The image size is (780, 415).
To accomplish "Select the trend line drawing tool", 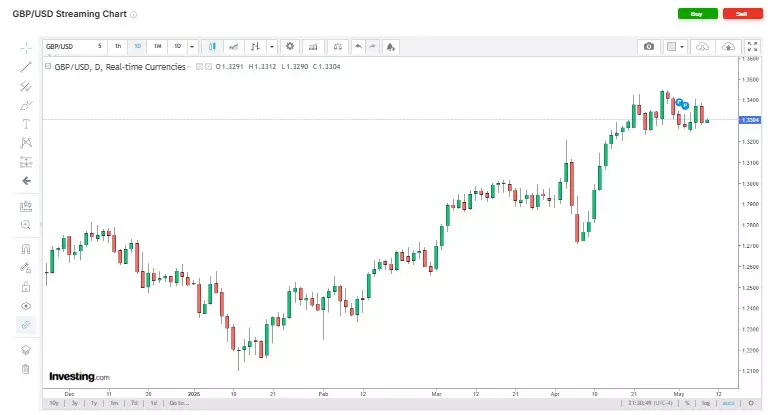I will (x=26, y=67).
